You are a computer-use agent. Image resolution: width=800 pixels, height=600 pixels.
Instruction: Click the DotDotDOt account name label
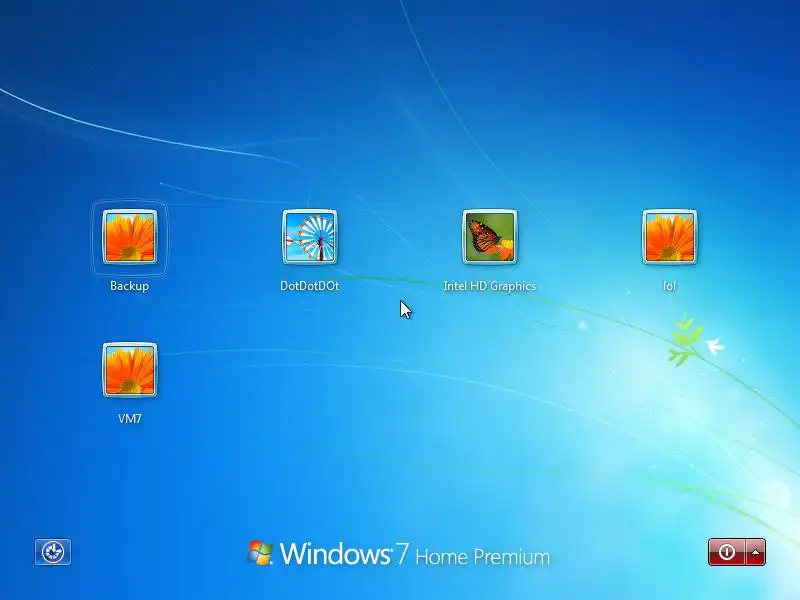pyautogui.click(x=310, y=286)
